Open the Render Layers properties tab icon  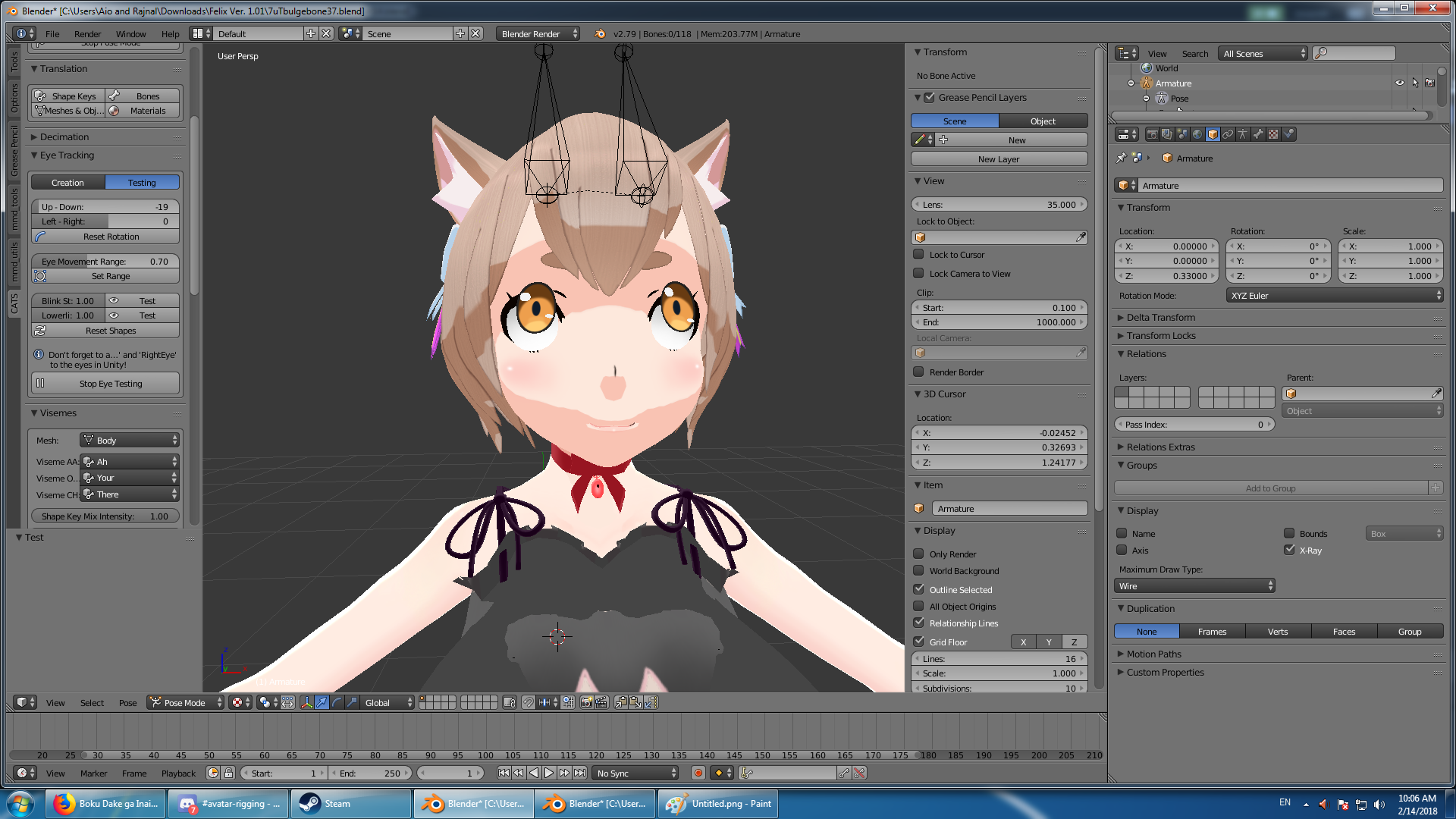[x=1167, y=134]
